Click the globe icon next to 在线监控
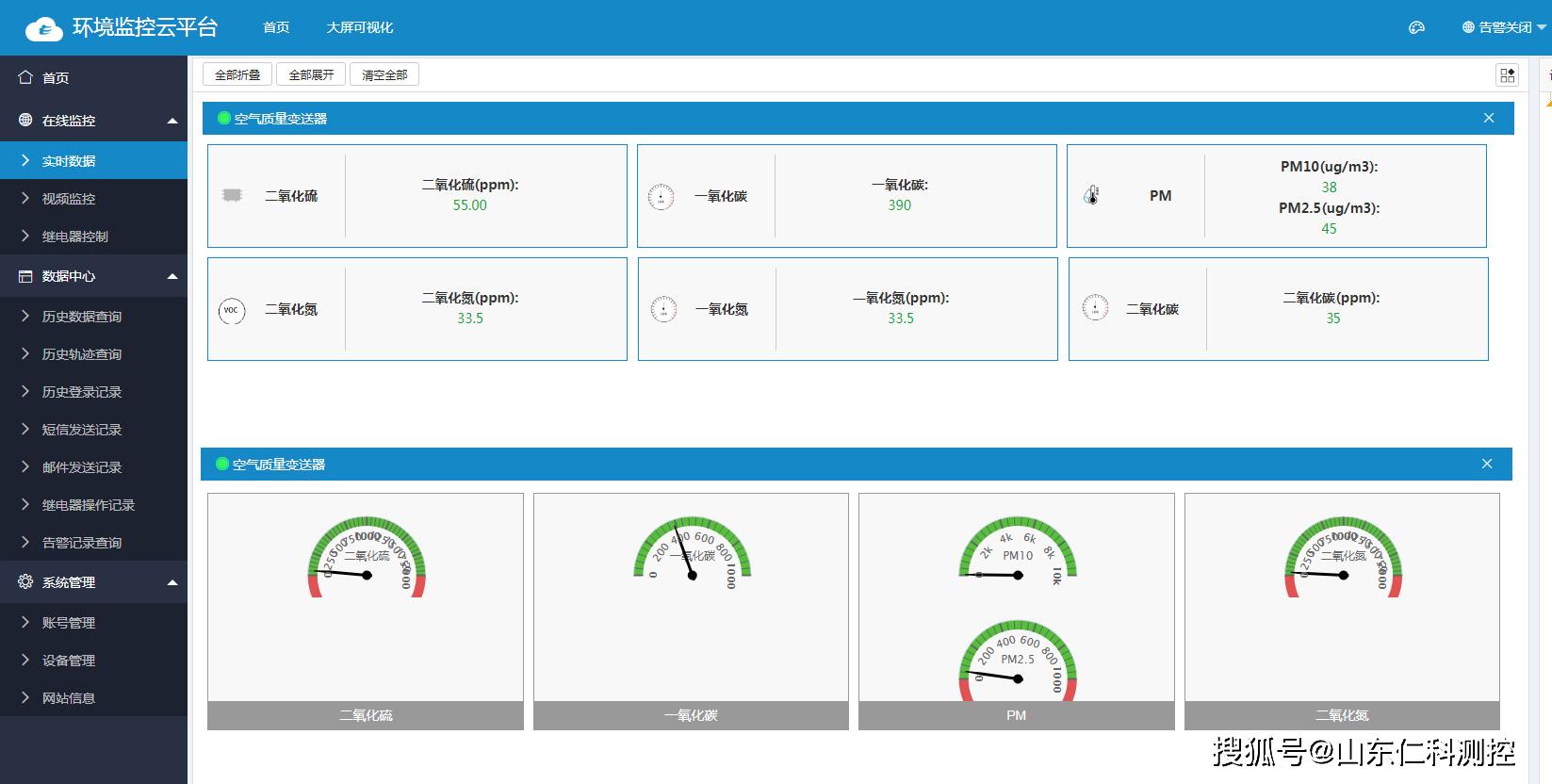1552x784 pixels. click(25, 120)
